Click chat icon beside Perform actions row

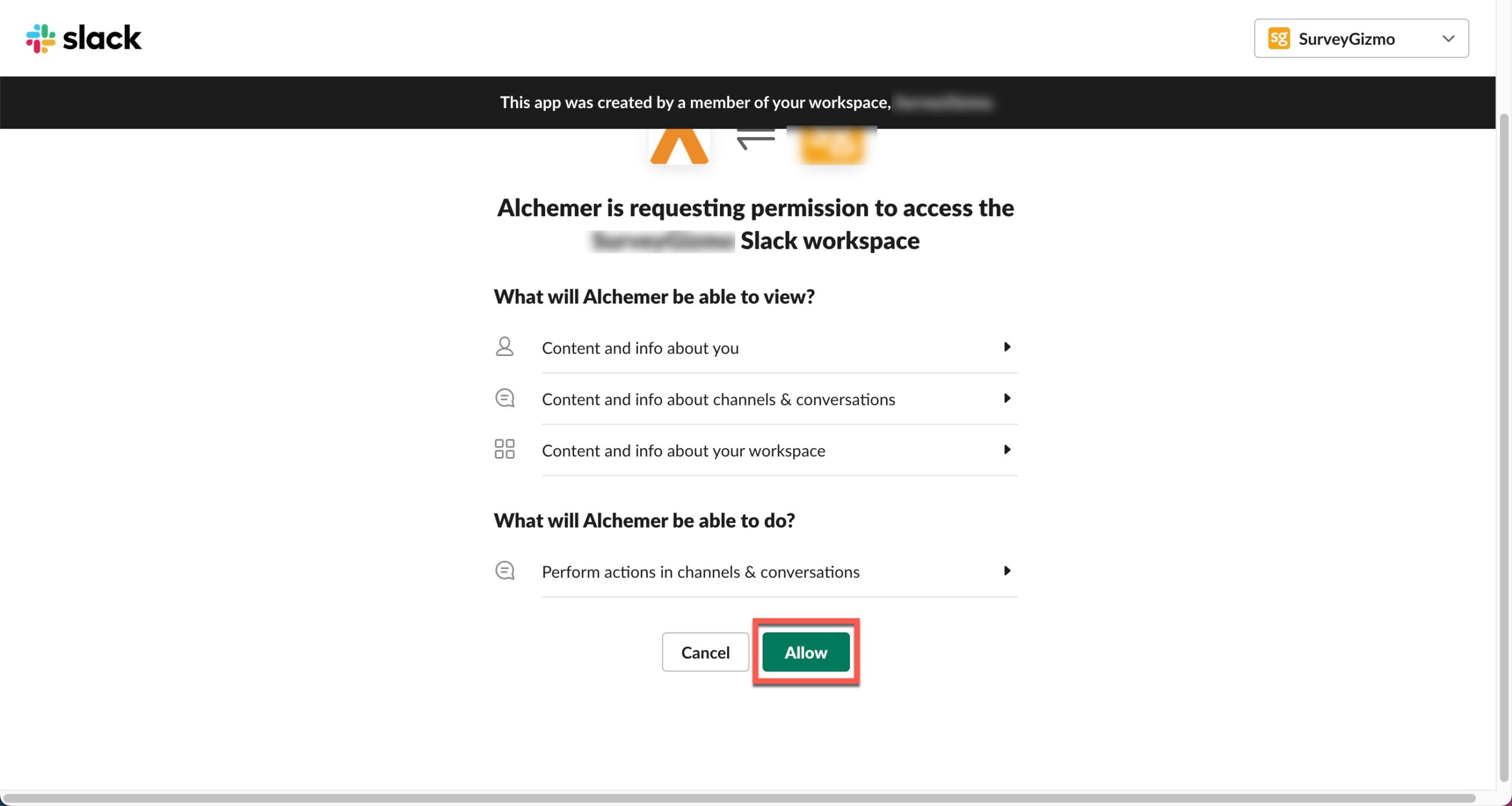504,571
